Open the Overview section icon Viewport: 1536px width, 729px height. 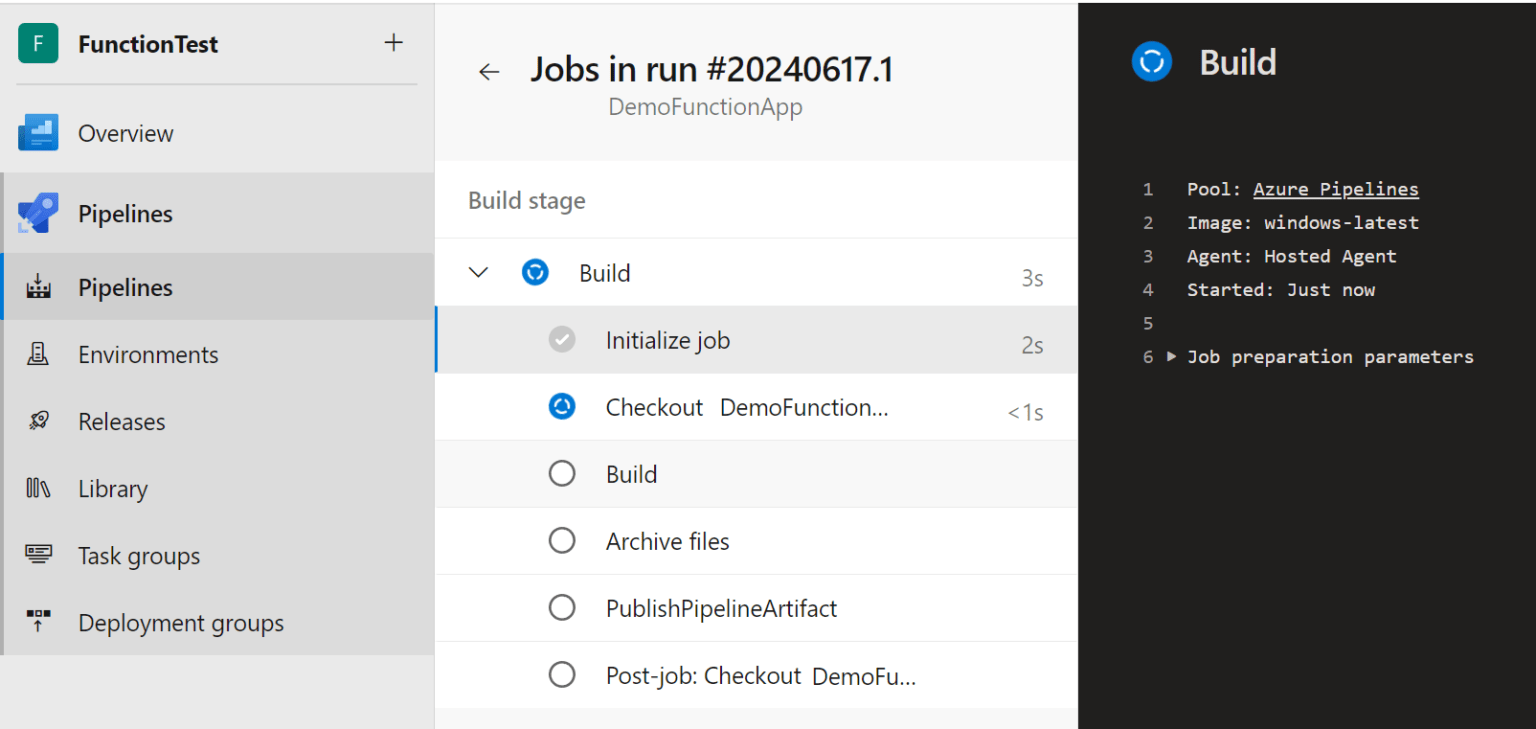(x=38, y=133)
